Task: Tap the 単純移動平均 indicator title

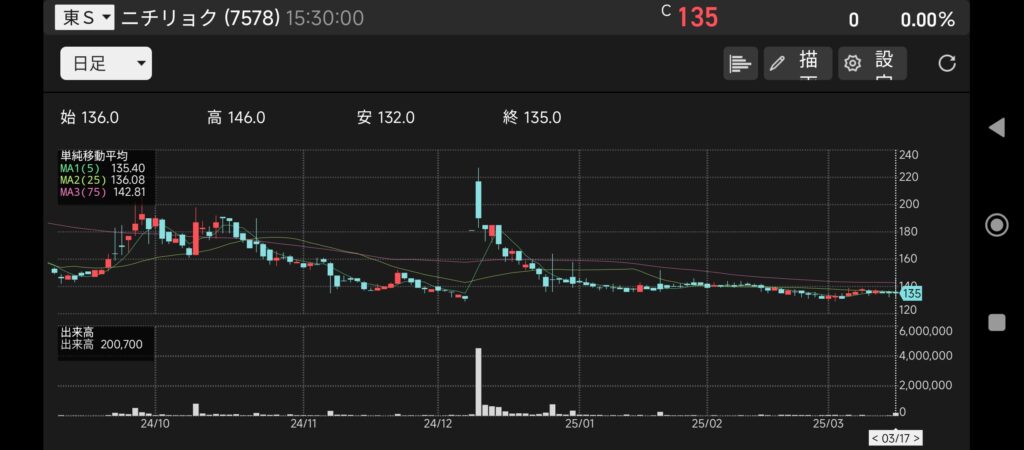Action: 94,156
